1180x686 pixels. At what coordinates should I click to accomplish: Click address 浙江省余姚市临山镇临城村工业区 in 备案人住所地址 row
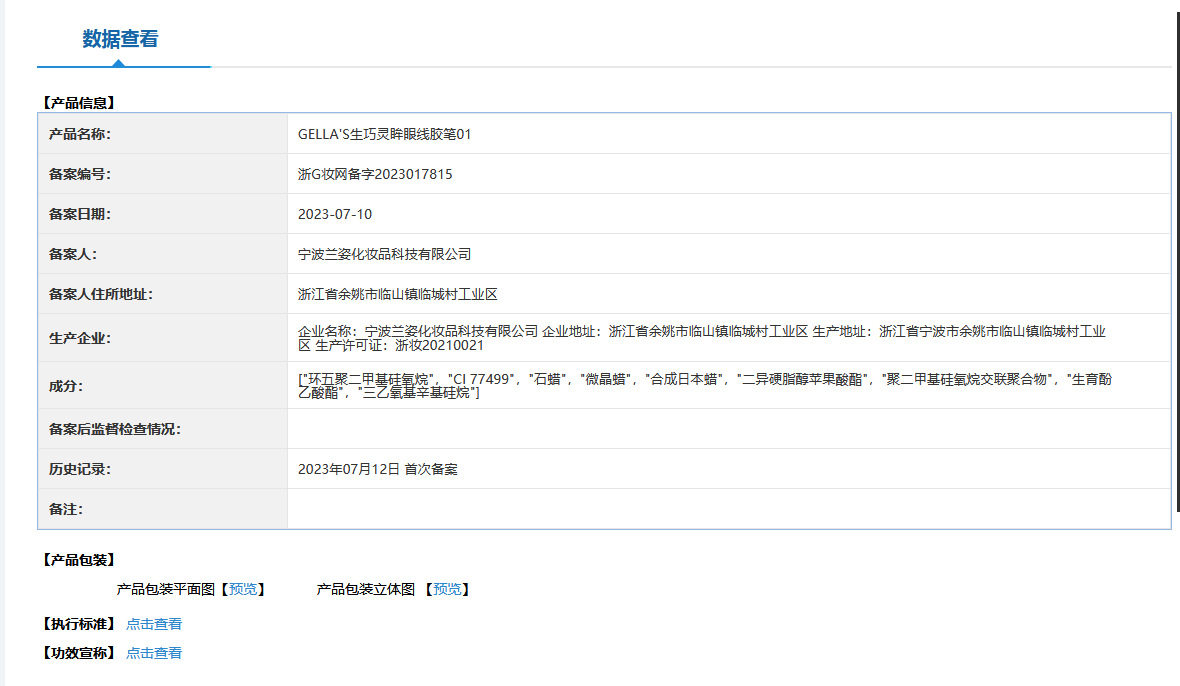[x=397, y=294]
